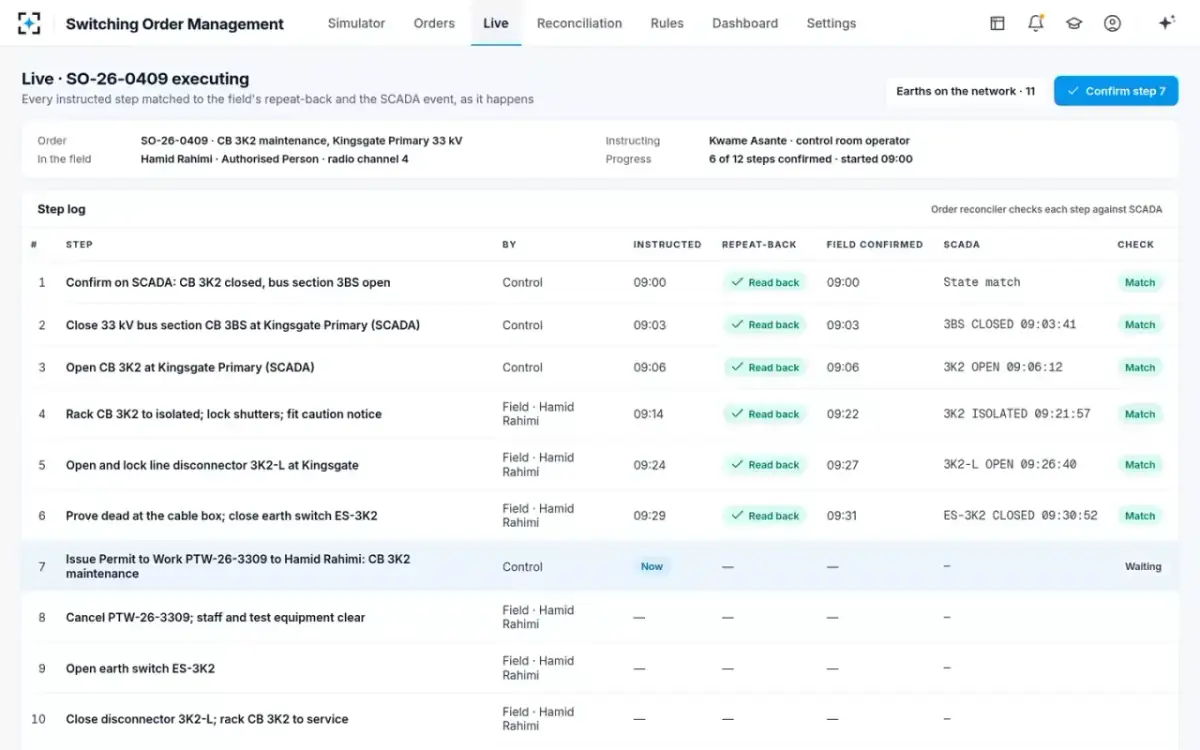
Task: Click the CHECK column header
Action: [x=1135, y=245]
